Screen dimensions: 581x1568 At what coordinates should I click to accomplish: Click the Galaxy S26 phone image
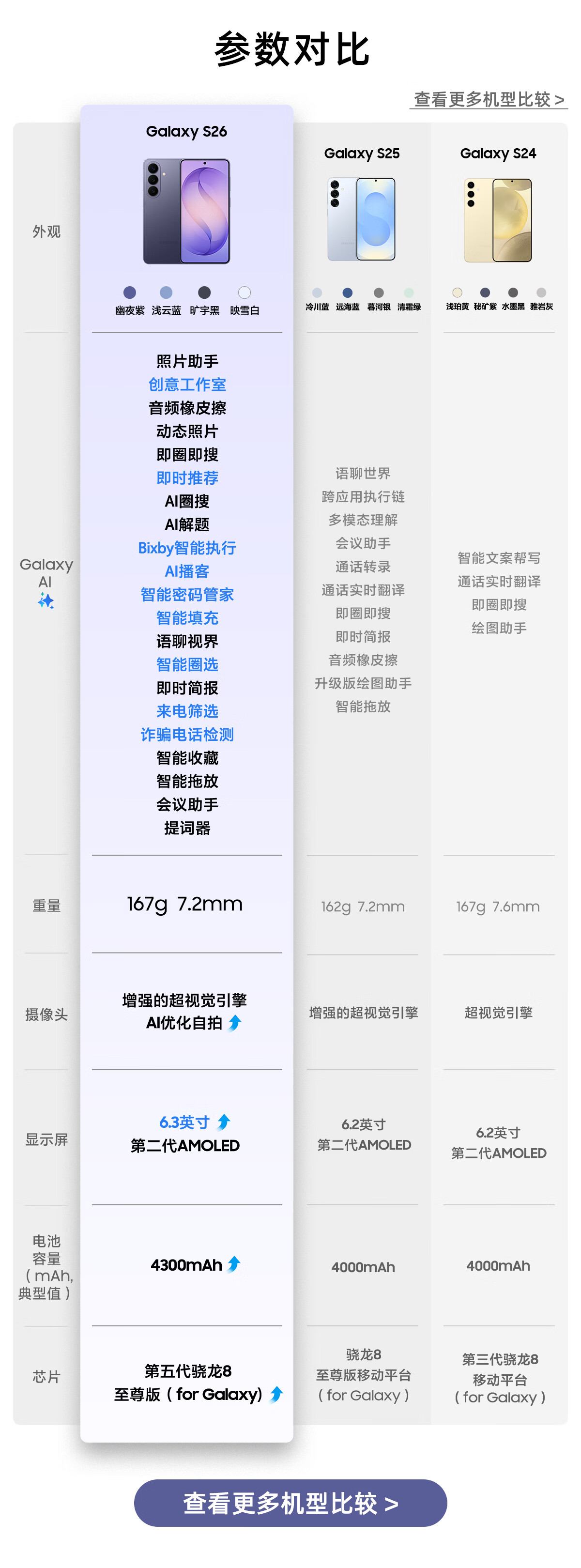coord(187,211)
